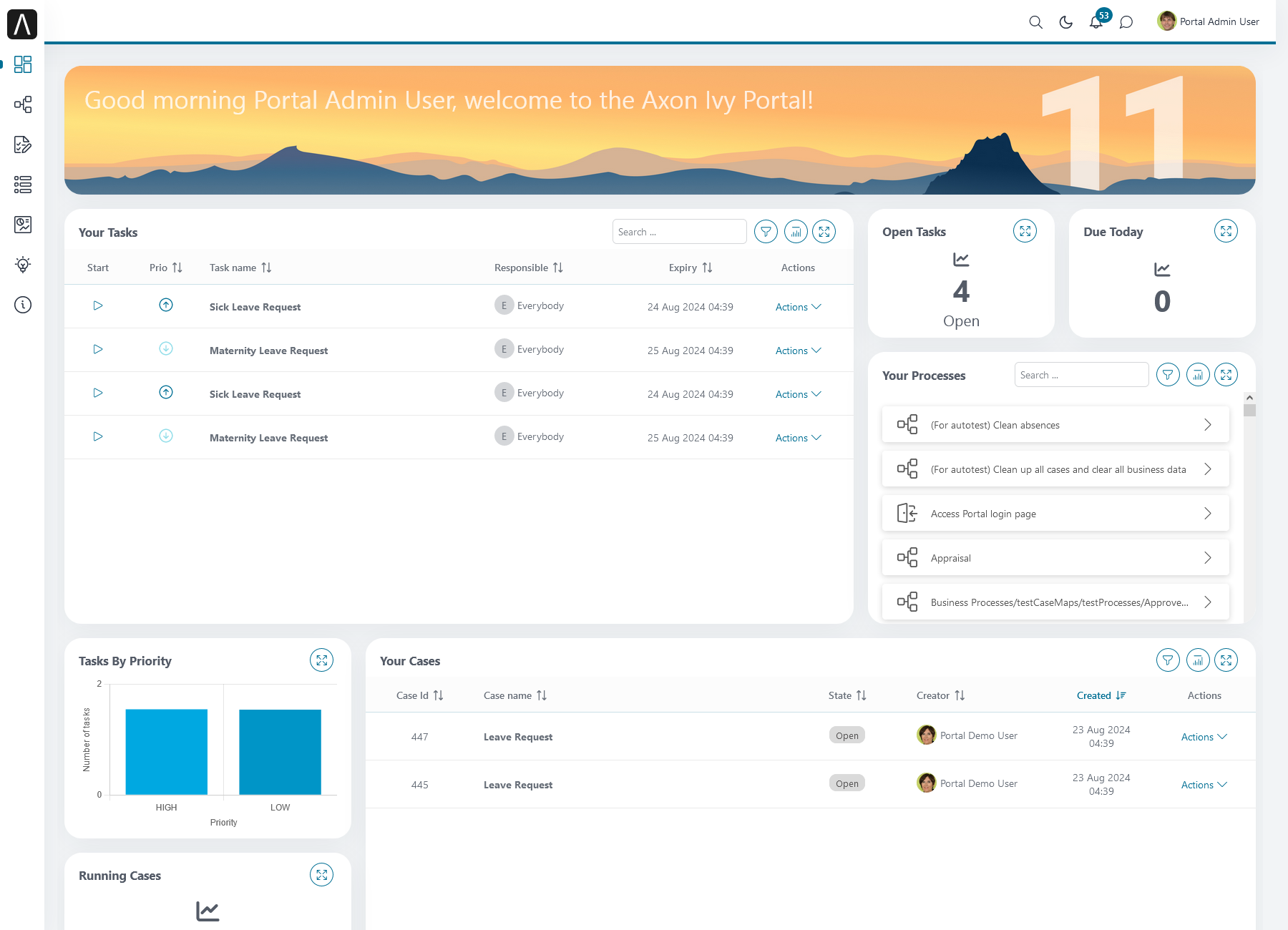Click the info icon in sidebar

[23, 305]
